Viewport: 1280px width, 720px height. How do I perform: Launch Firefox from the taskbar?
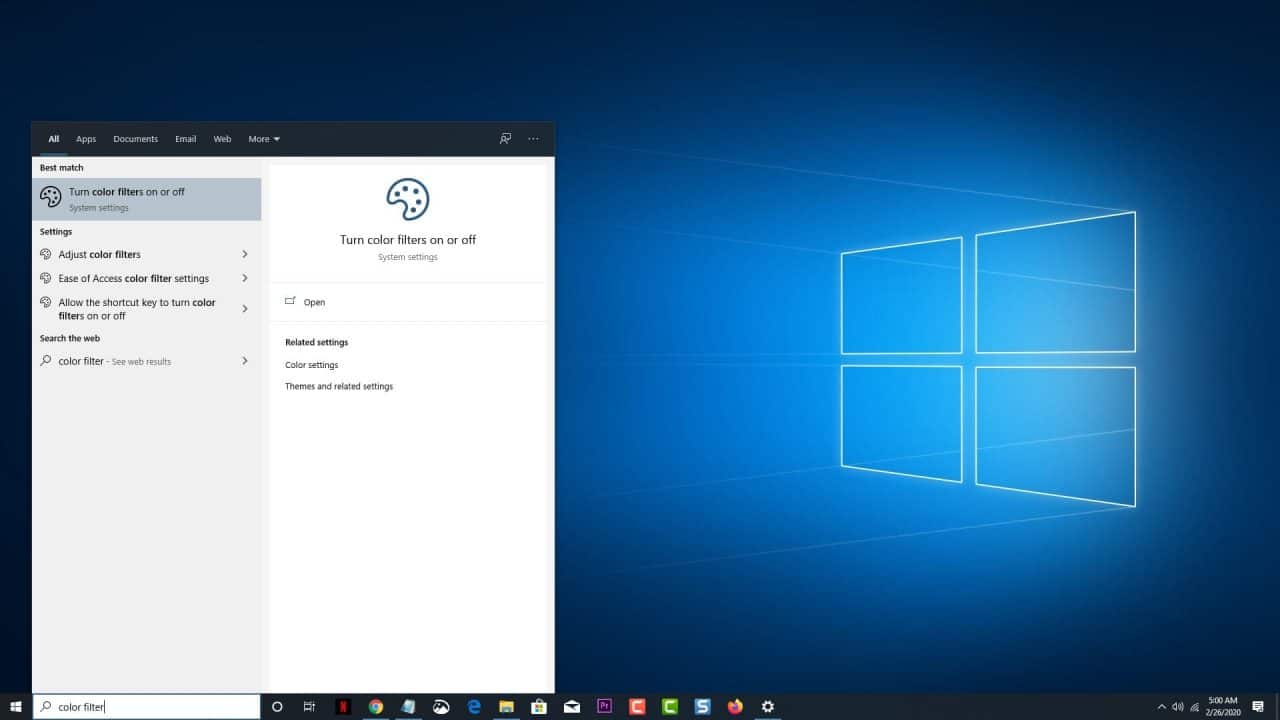point(735,707)
